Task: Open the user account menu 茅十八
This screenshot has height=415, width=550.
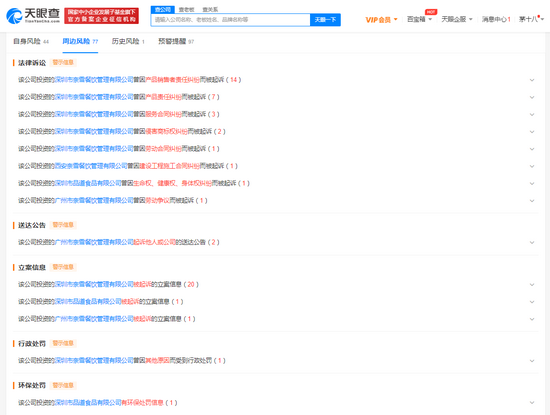Action: [x=531, y=19]
